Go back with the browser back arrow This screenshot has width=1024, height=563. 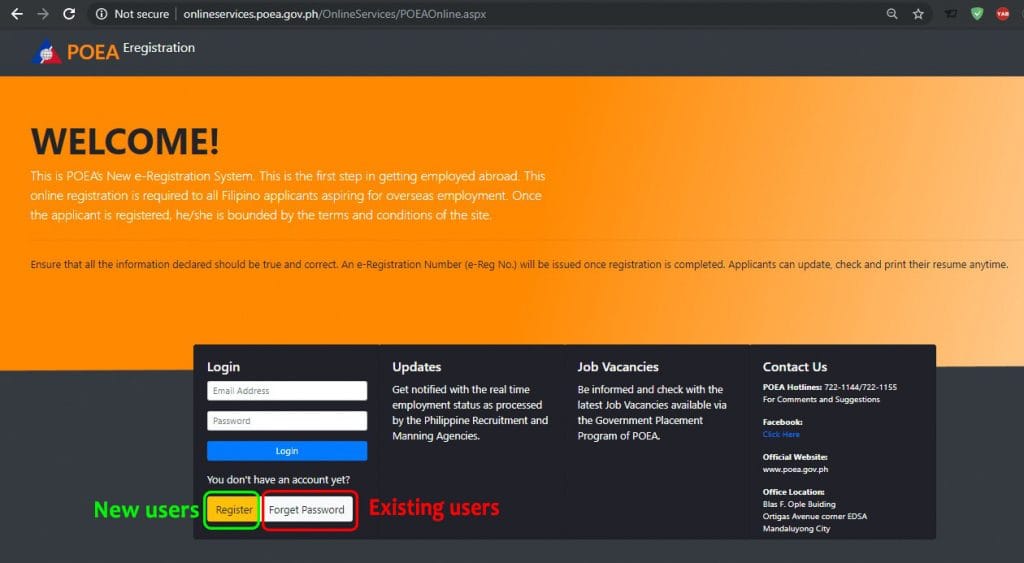click(17, 14)
